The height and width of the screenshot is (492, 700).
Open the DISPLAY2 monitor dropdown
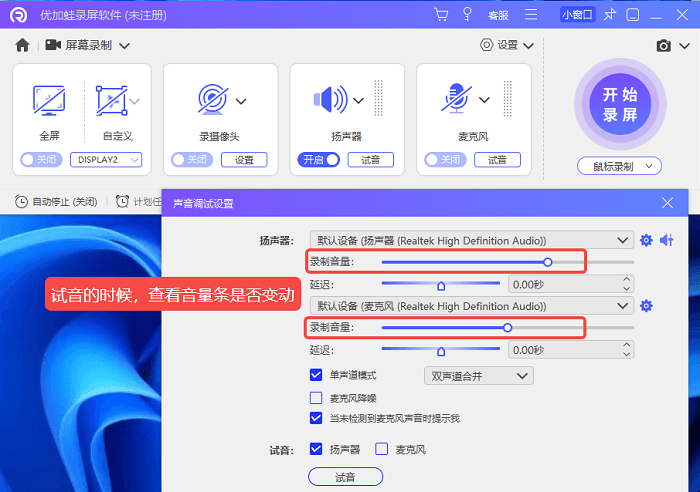click(106, 159)
